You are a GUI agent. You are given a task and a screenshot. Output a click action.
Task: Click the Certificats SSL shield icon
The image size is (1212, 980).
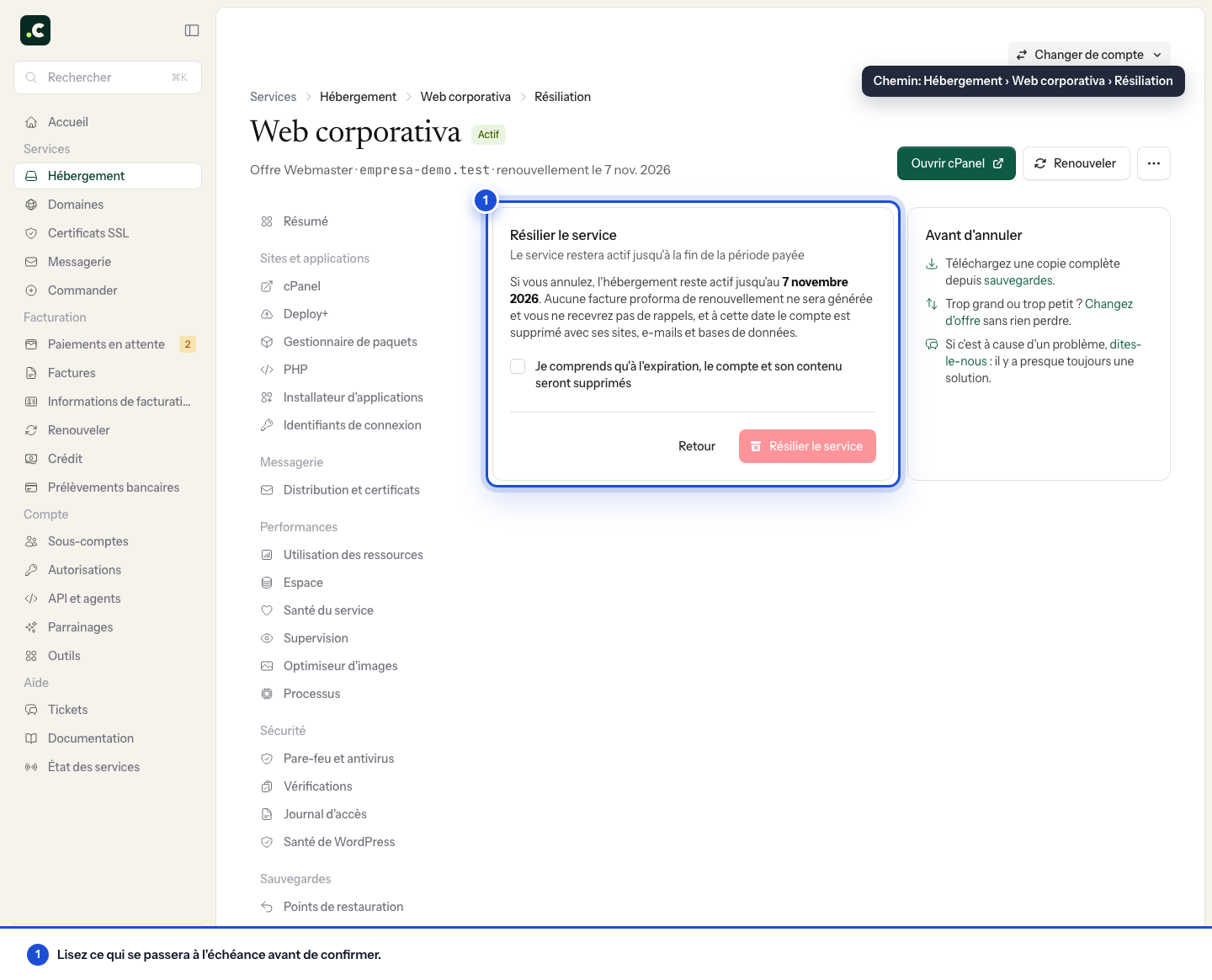click(31, 233)
